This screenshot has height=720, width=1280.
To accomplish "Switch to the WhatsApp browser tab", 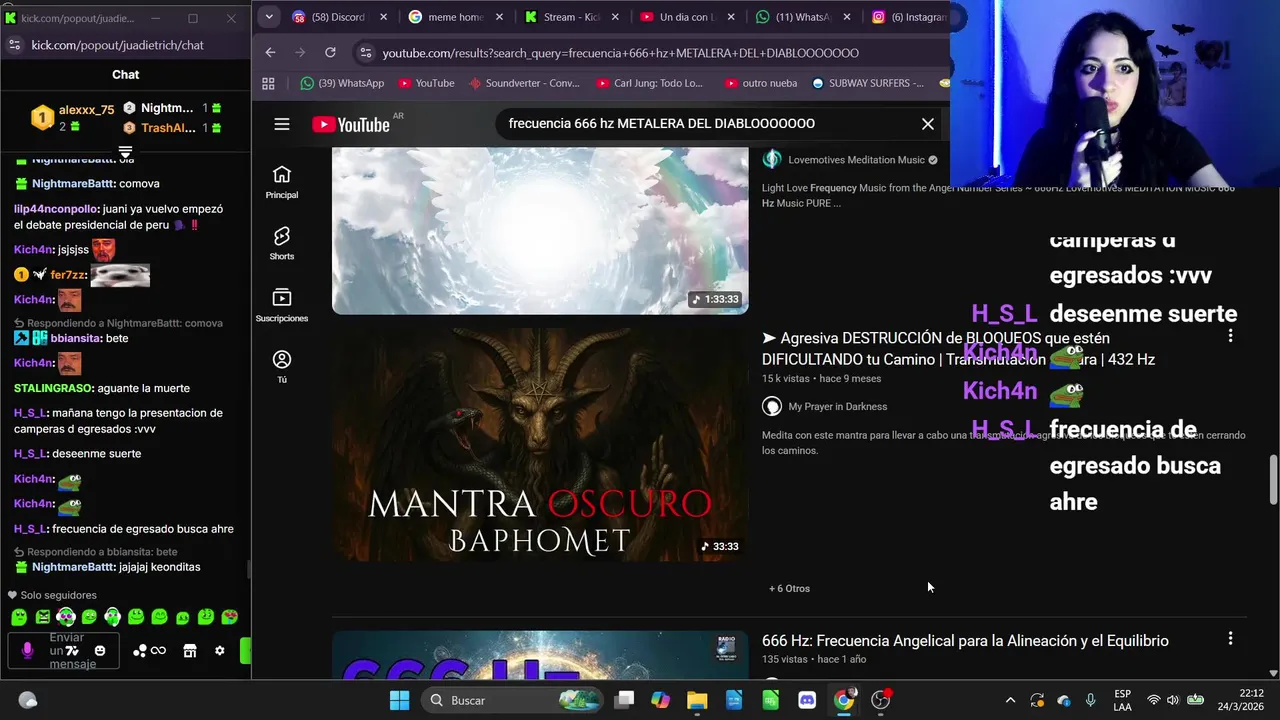I will point(804,17).
